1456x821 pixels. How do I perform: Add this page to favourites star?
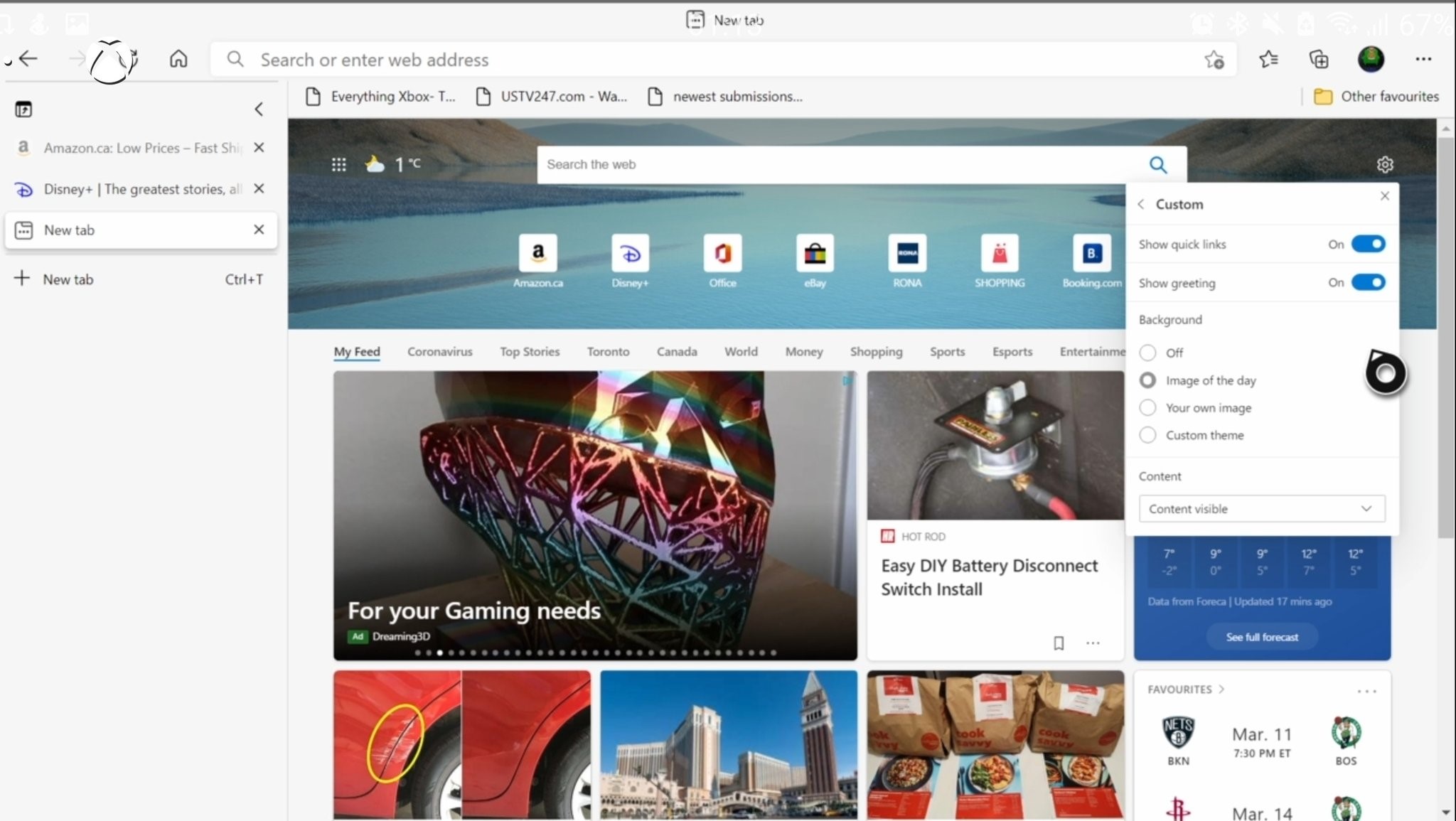pos(1214,60)
